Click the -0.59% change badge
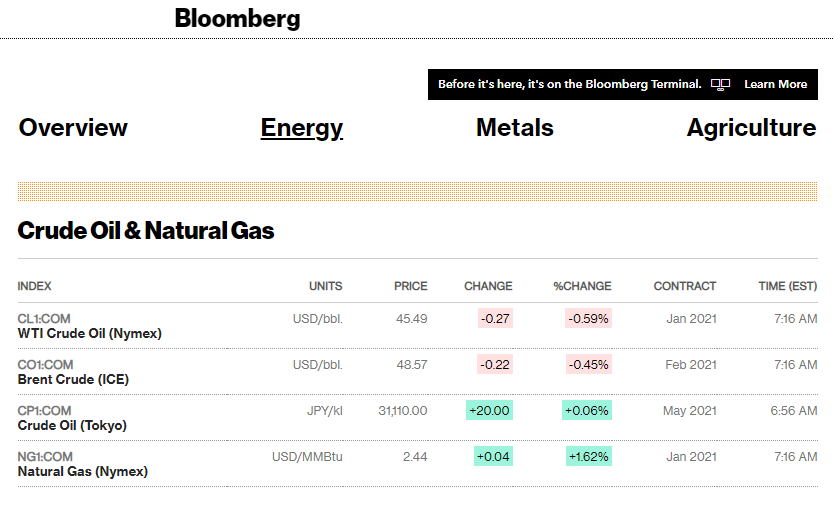This screenshot has width=834, height=505. [588, 319]
